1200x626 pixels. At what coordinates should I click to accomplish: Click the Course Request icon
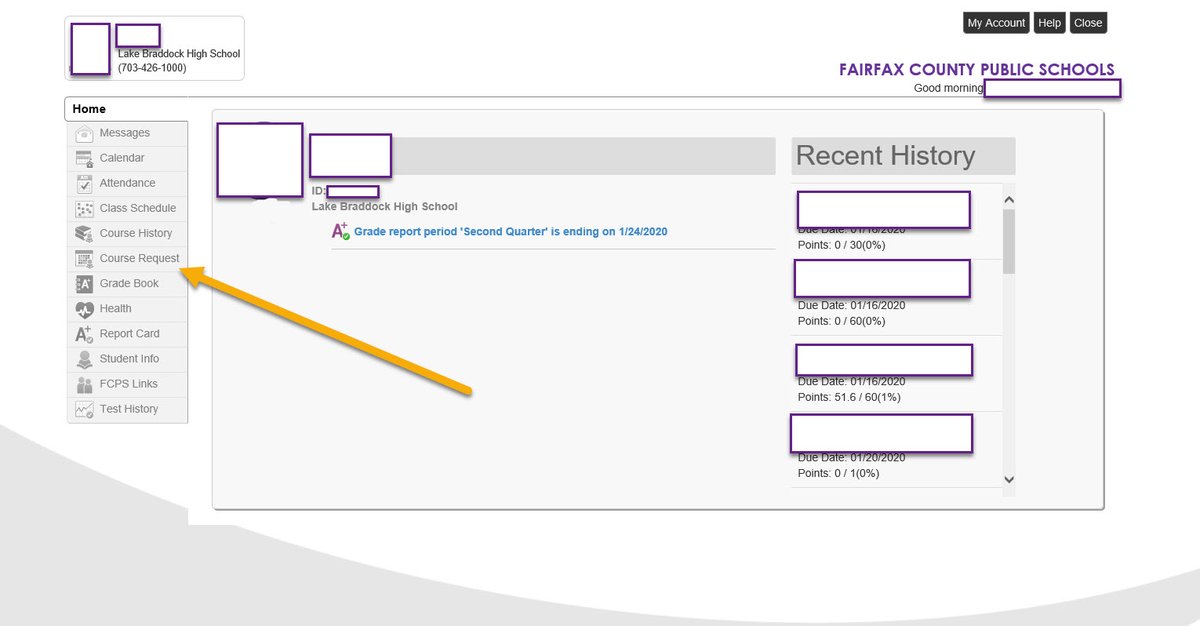point(84,259)
